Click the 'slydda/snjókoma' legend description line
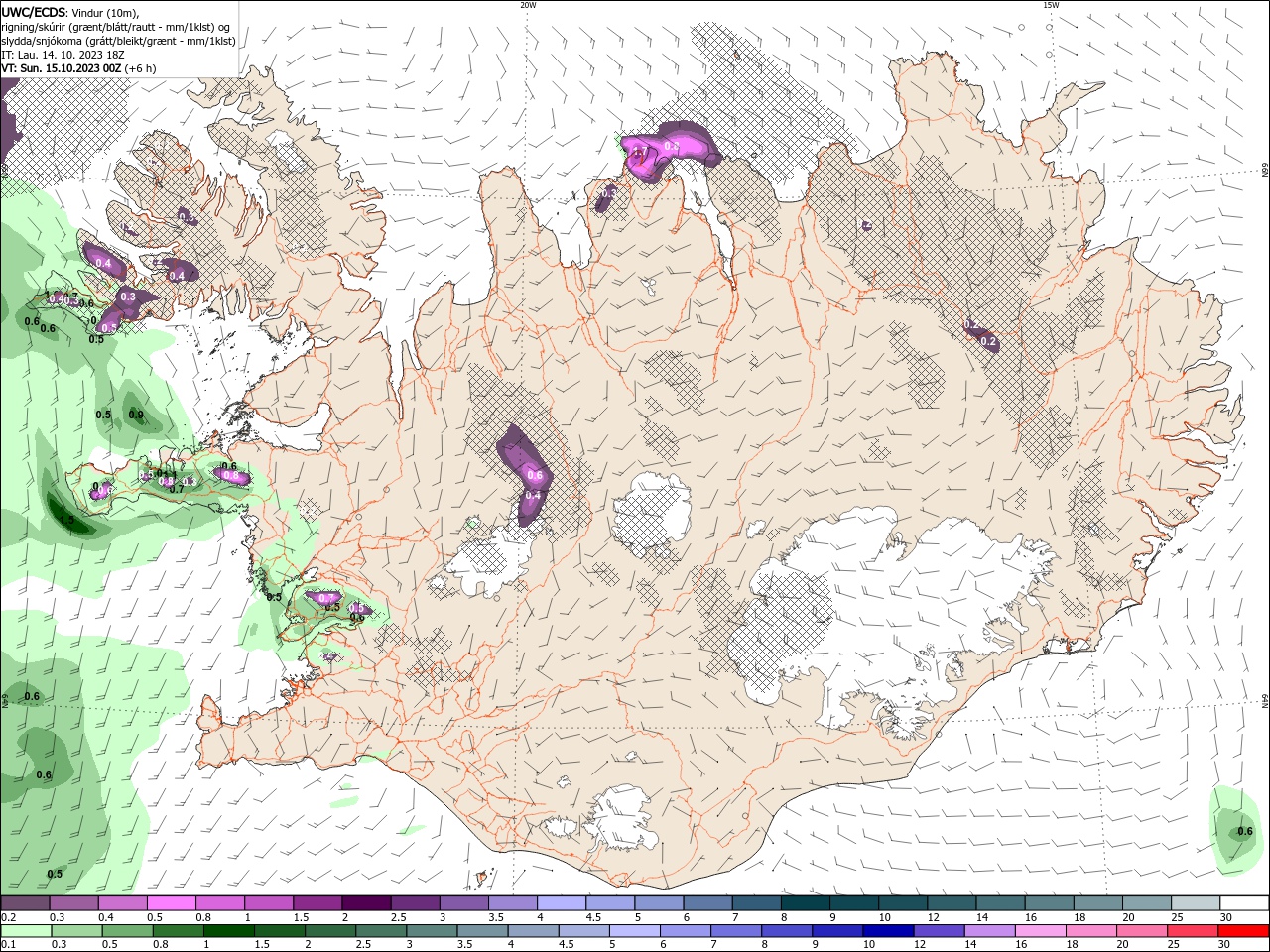The height and width of the screenshot is (952, 1270). [119, 41]
